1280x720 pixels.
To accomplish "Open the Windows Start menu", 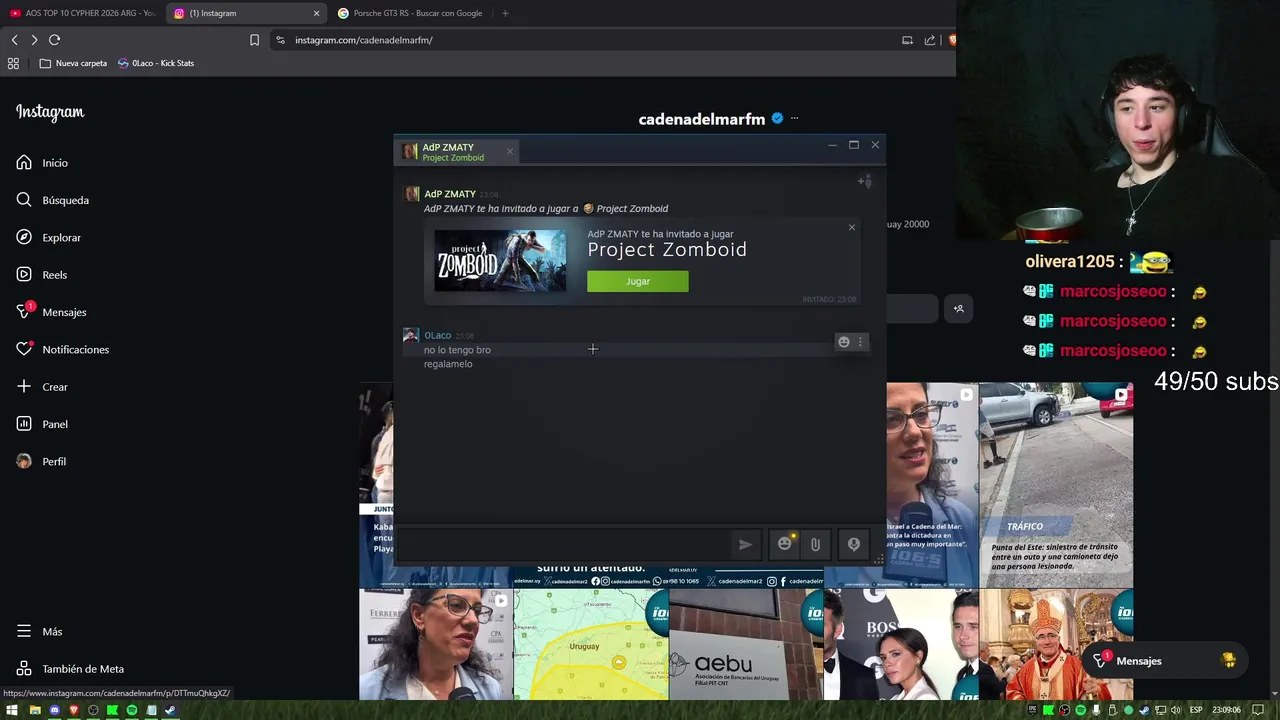I will [12, 710].
